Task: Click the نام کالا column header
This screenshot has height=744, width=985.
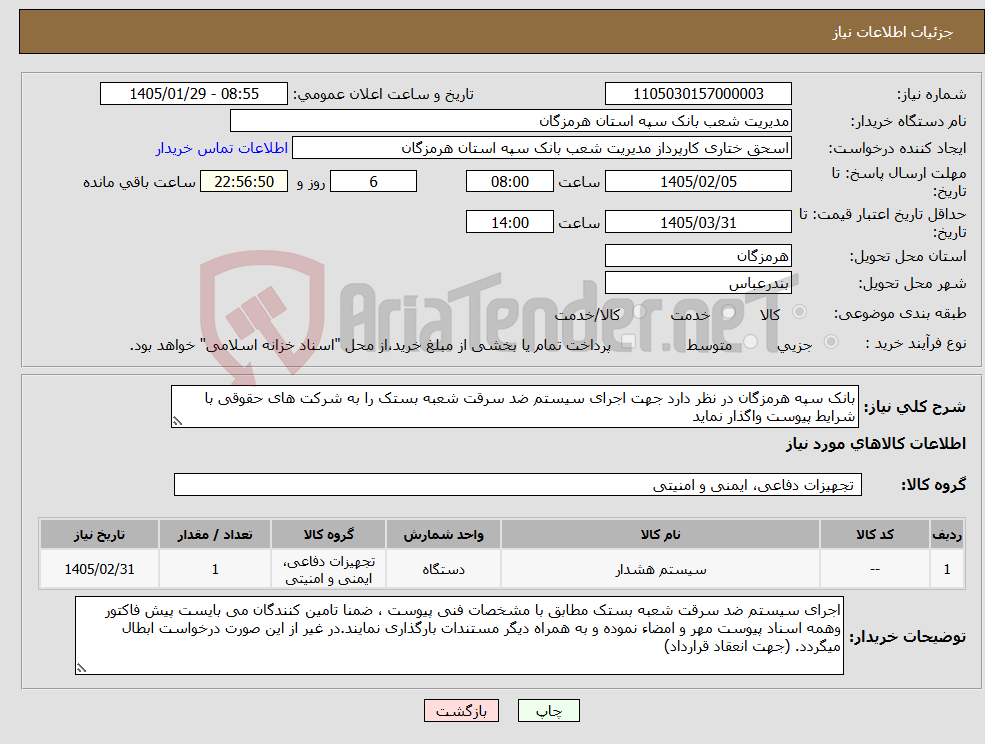Action: (660, 535)
